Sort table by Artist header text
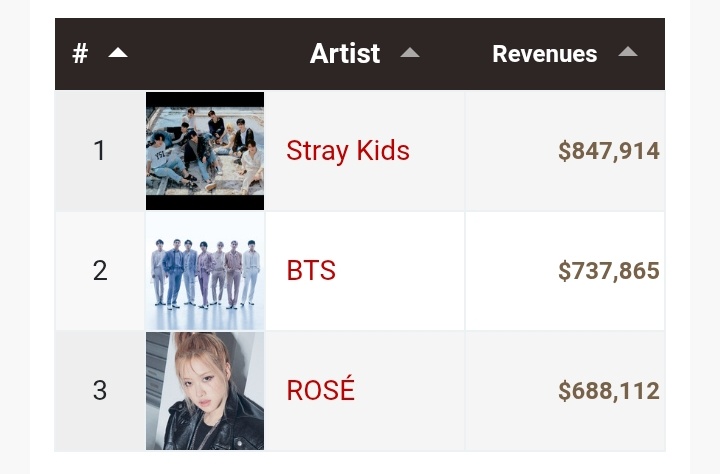Image resolution: width=720 pixels, height=474 pixels. tap(345, 53)
